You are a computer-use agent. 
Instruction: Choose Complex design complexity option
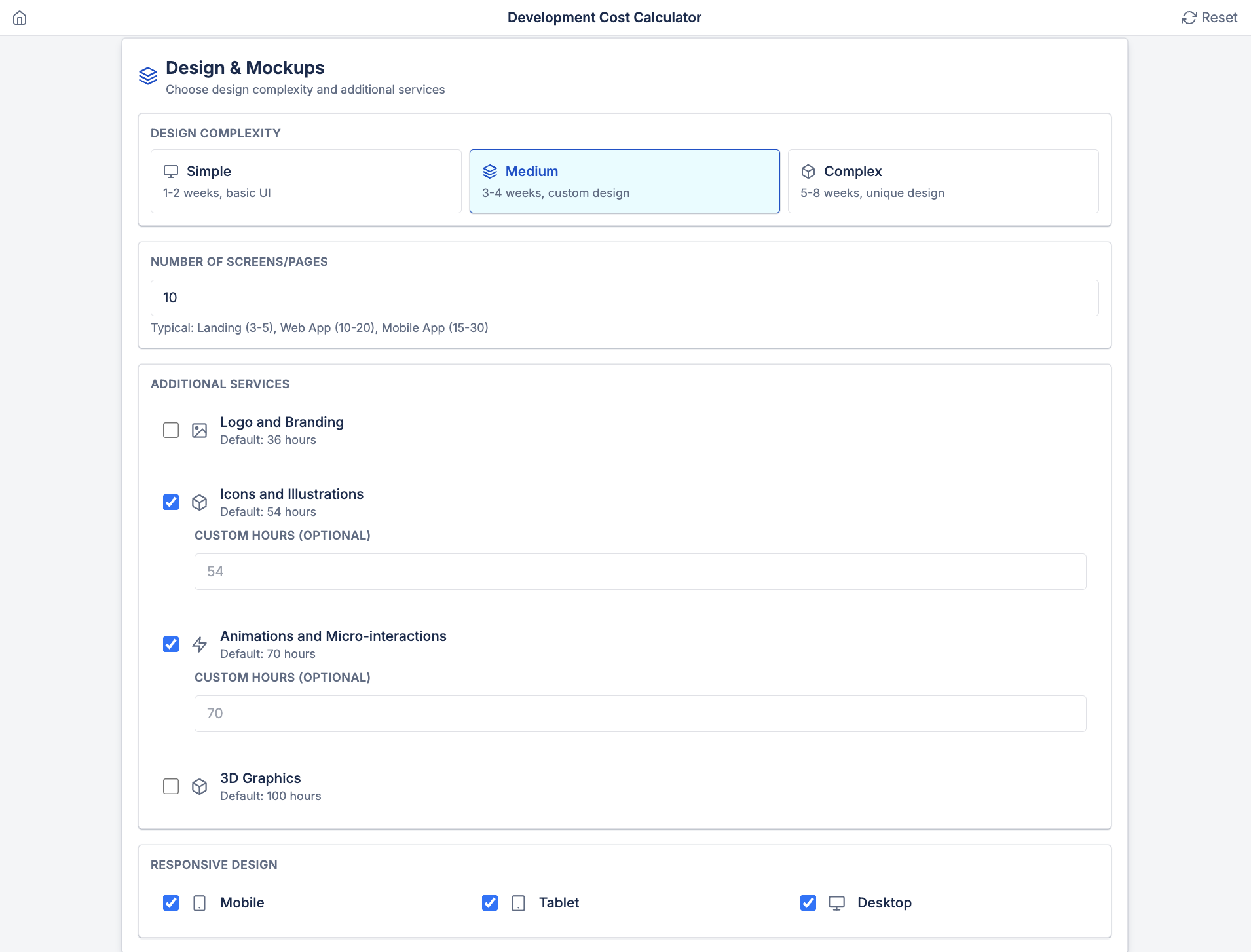[943, 181]
